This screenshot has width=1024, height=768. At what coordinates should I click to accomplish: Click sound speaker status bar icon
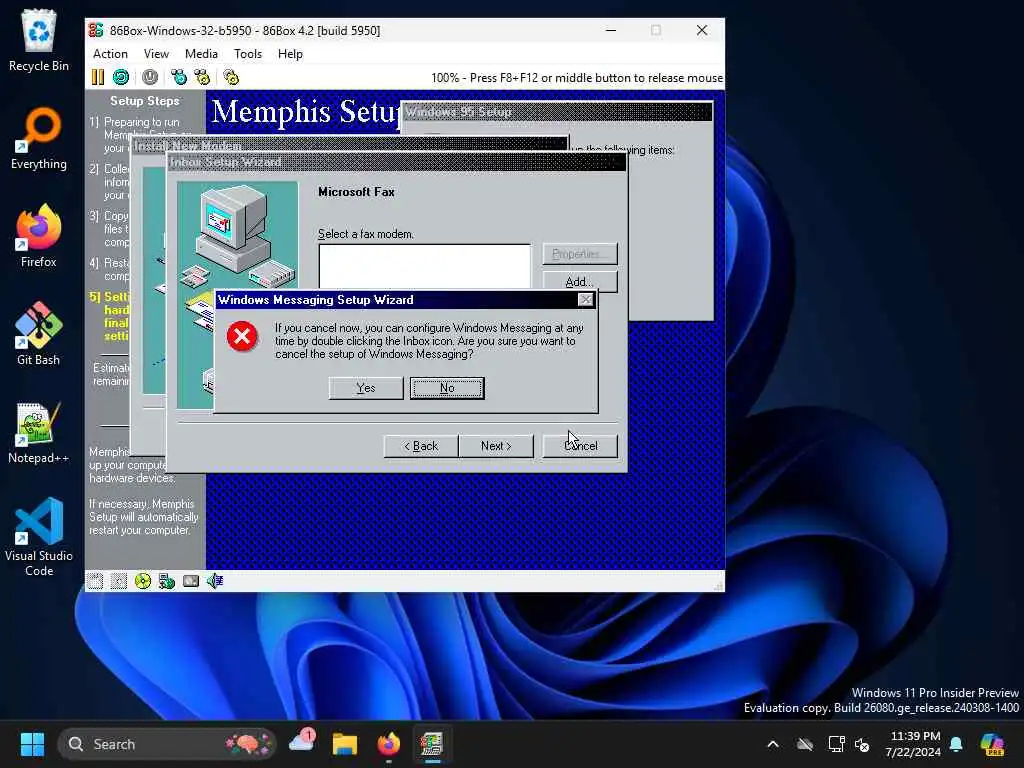[215, 581]
